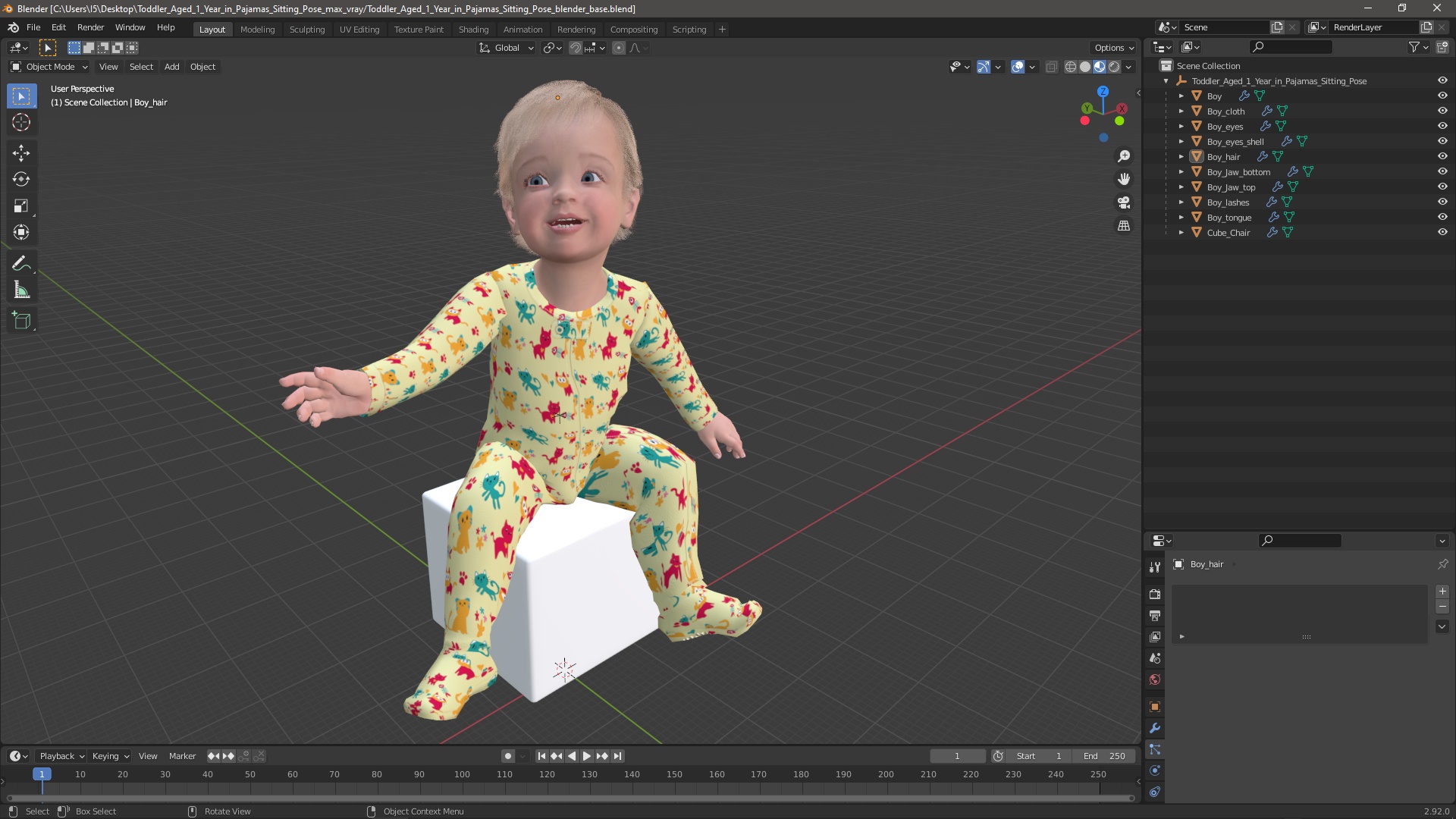Jump to the start frame
The height and width of the screenshot is (819, 1456).
[541, 756]
